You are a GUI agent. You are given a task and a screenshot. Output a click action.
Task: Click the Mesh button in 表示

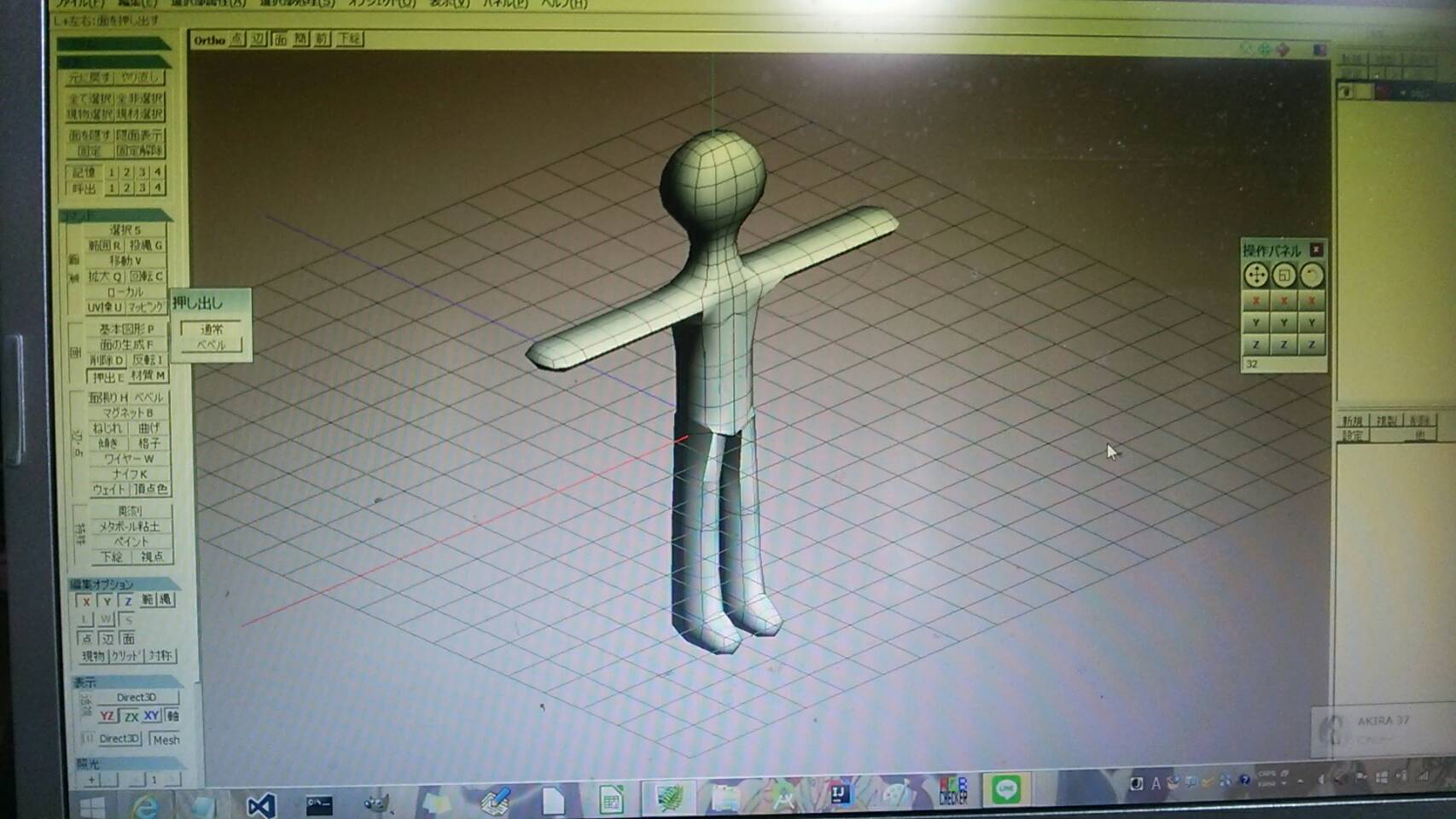(x=166, y=740)
